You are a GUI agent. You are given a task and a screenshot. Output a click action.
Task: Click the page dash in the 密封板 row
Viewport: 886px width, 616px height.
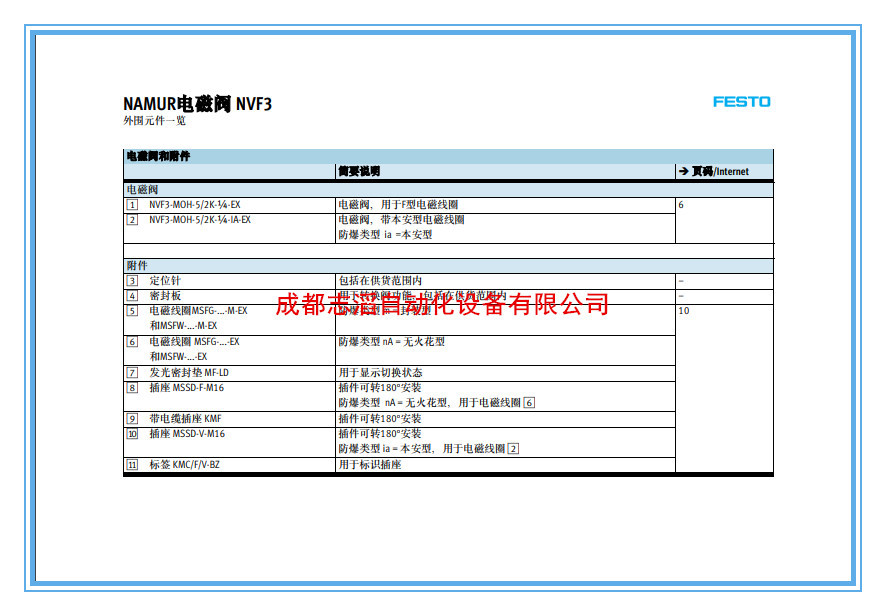[681, 296]
